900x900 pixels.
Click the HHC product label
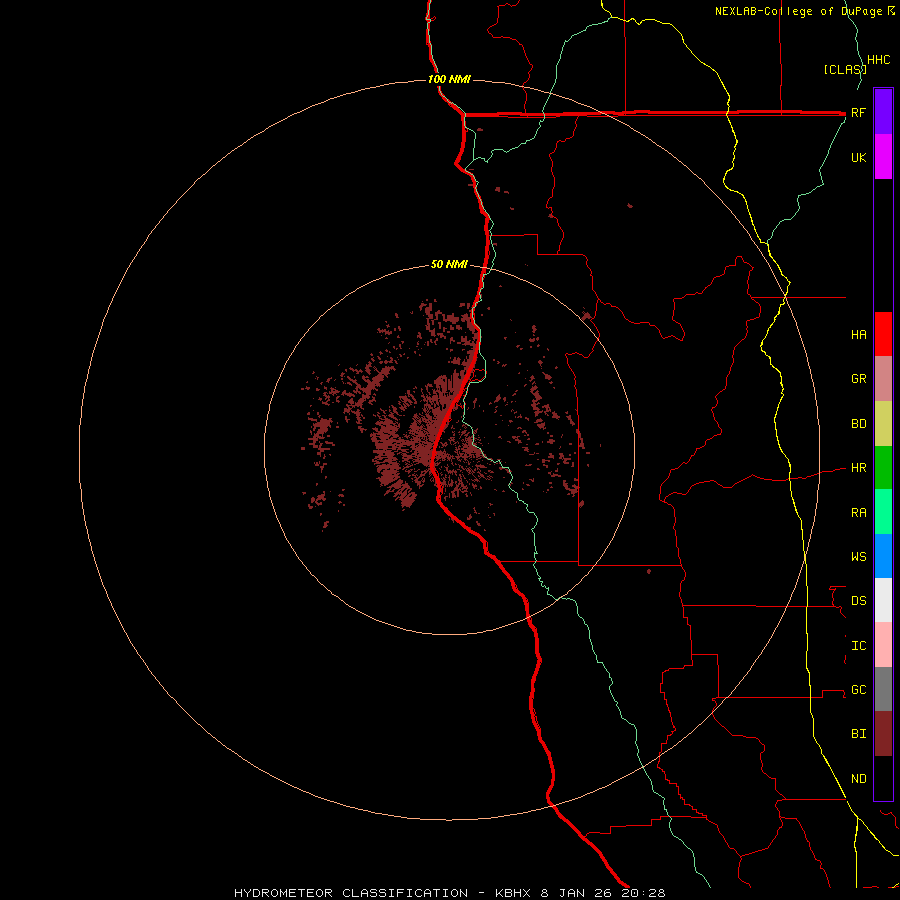879,60
